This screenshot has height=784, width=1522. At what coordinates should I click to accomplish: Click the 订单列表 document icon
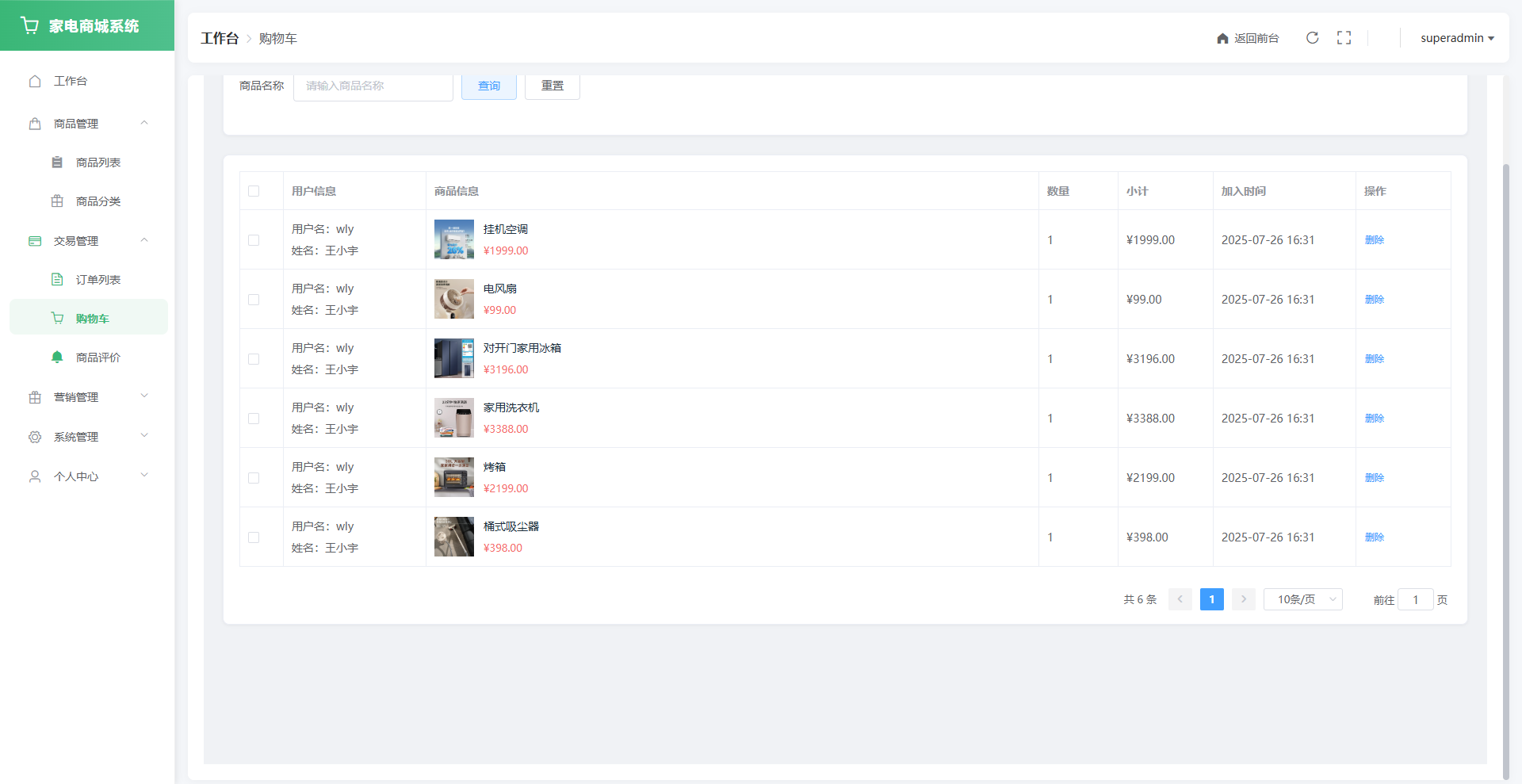(x=57, y=280)
